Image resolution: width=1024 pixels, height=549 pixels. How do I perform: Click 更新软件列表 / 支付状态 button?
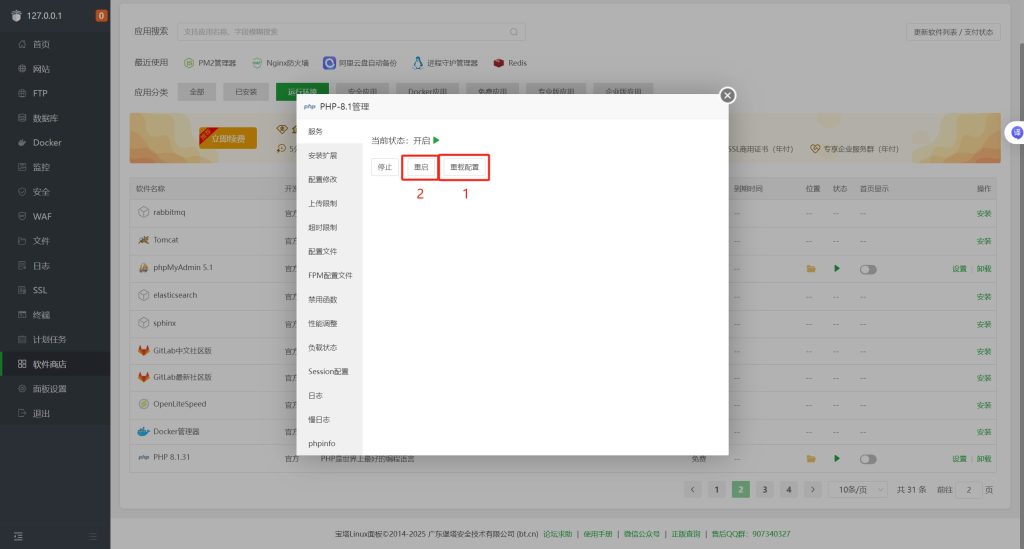953,32
